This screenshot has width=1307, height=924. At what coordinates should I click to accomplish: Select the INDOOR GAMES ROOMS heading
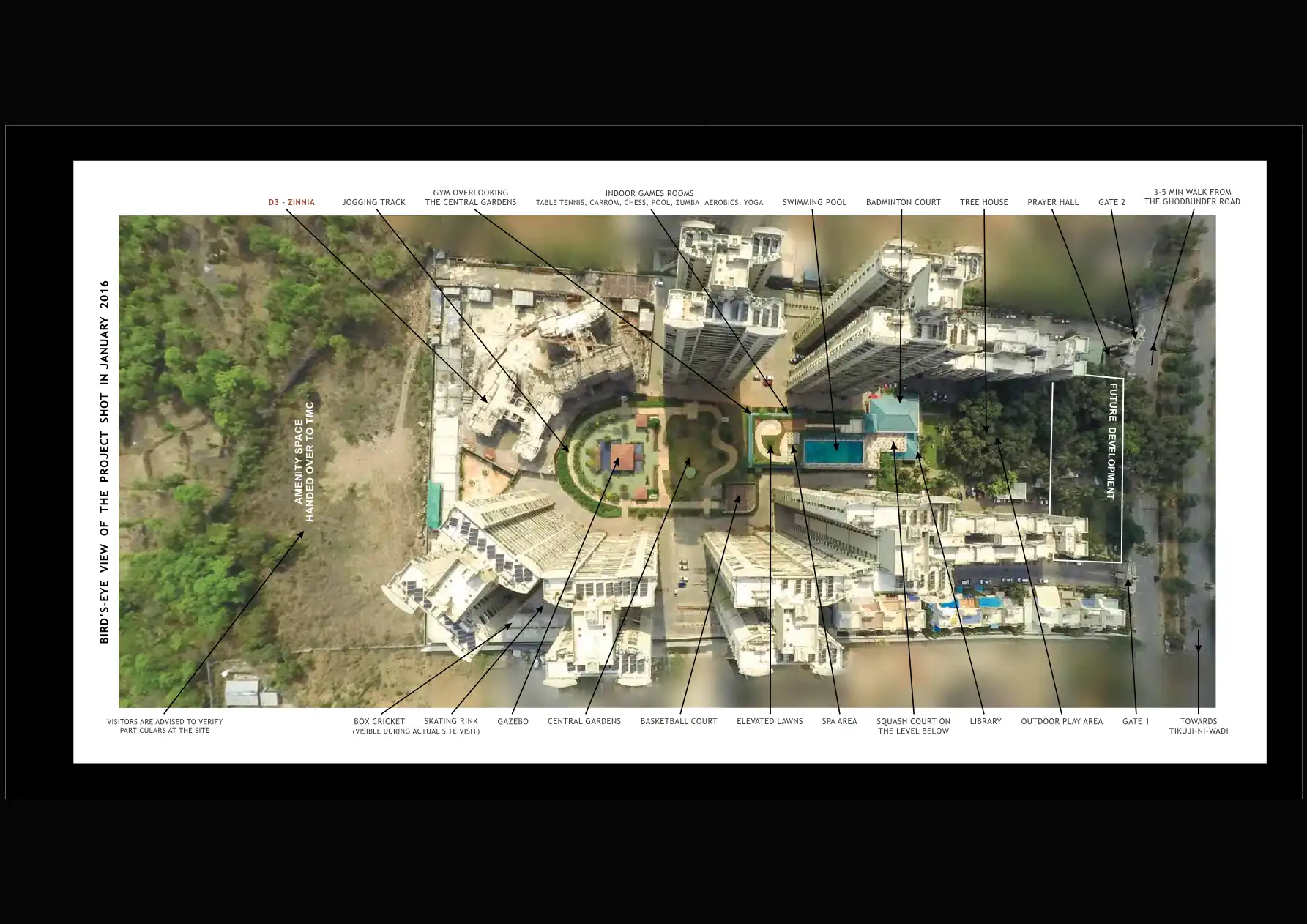click(649, 194)
